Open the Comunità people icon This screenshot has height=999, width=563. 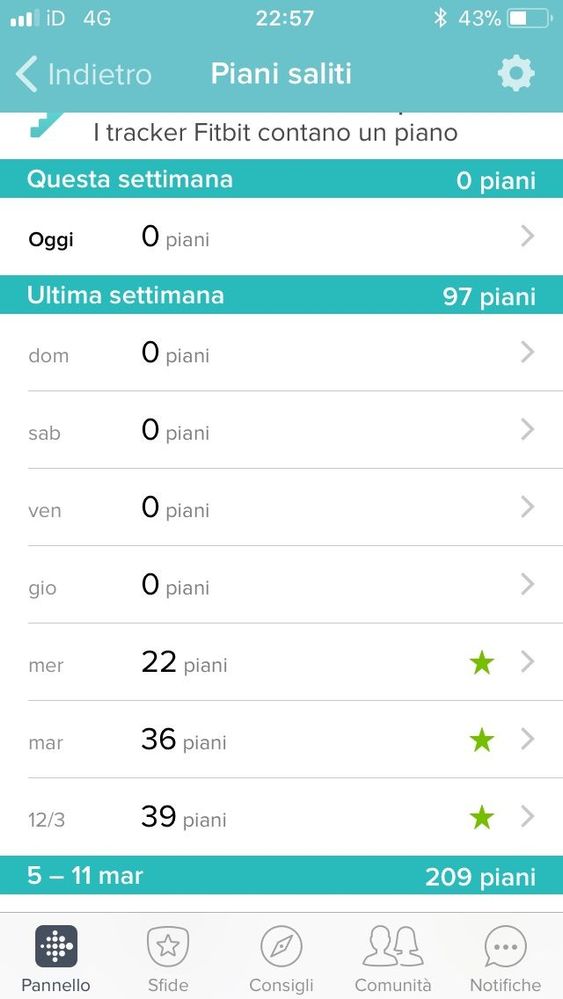tap(393, 947)
